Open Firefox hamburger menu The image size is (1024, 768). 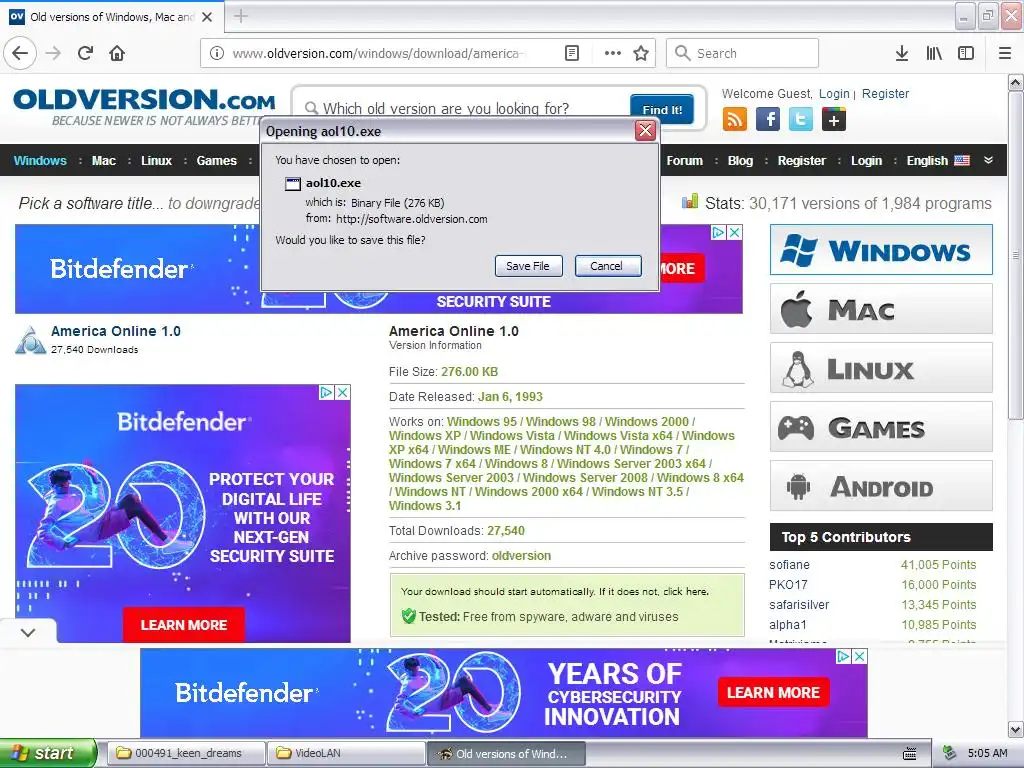tap(1004, 53)
